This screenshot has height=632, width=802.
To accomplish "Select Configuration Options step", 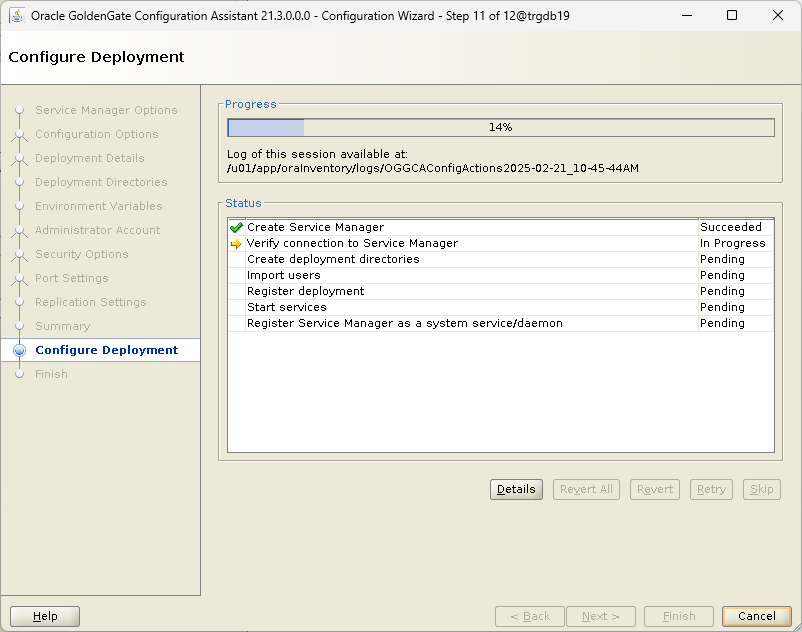I will 97,134.
